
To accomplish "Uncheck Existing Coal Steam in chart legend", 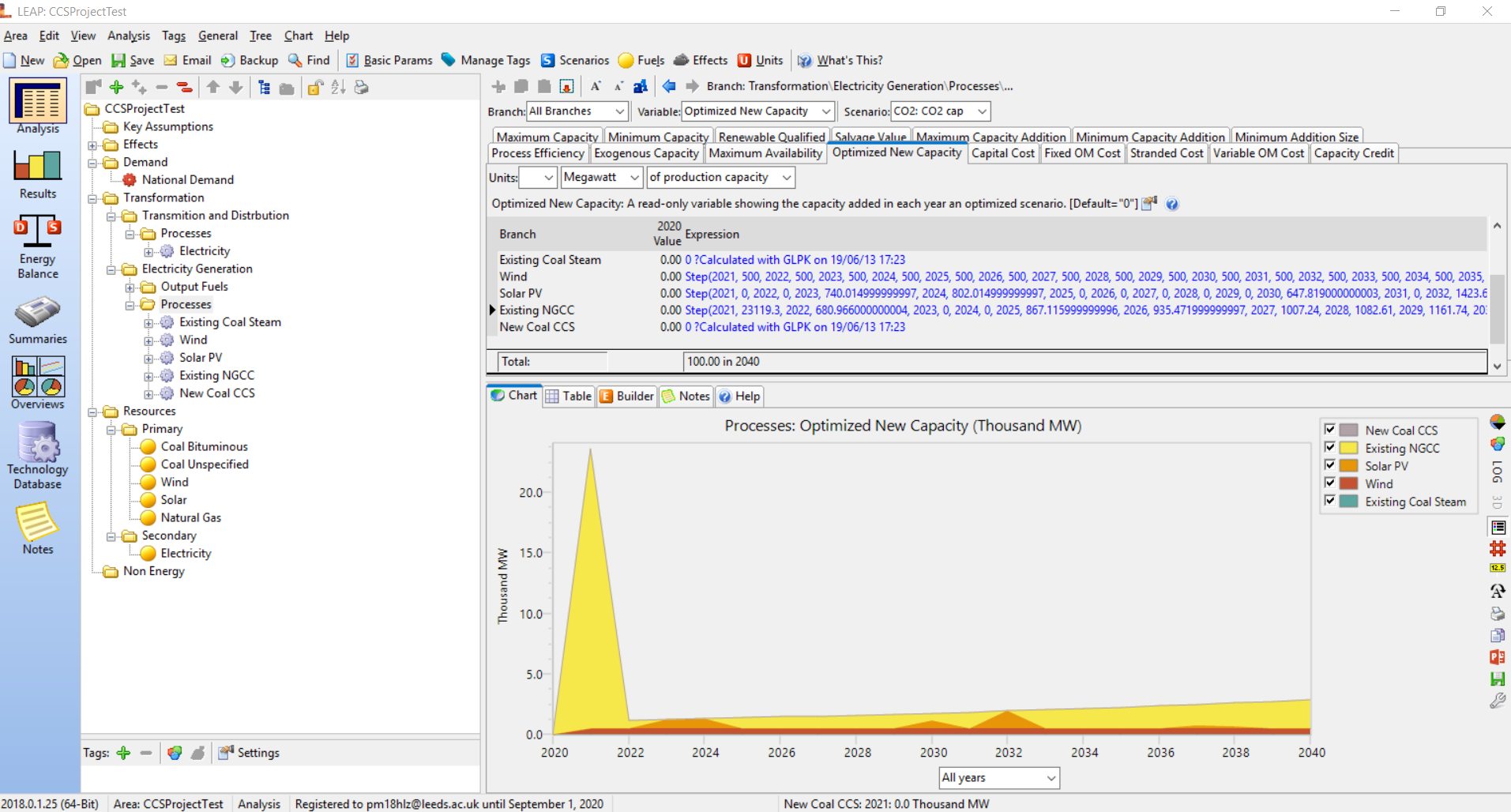I will pos(1329,501).
